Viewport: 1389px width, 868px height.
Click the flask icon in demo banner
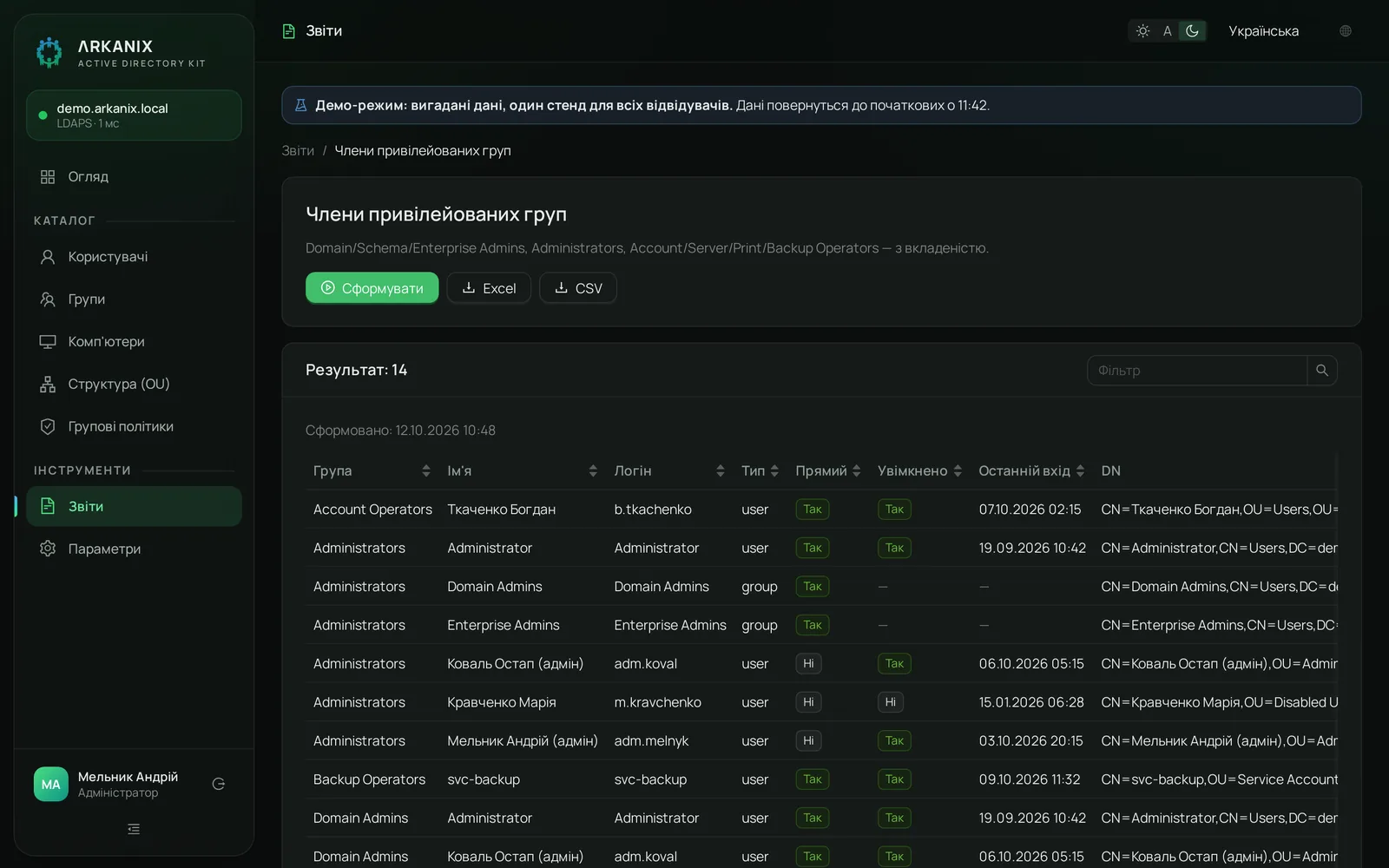(301, 105)
